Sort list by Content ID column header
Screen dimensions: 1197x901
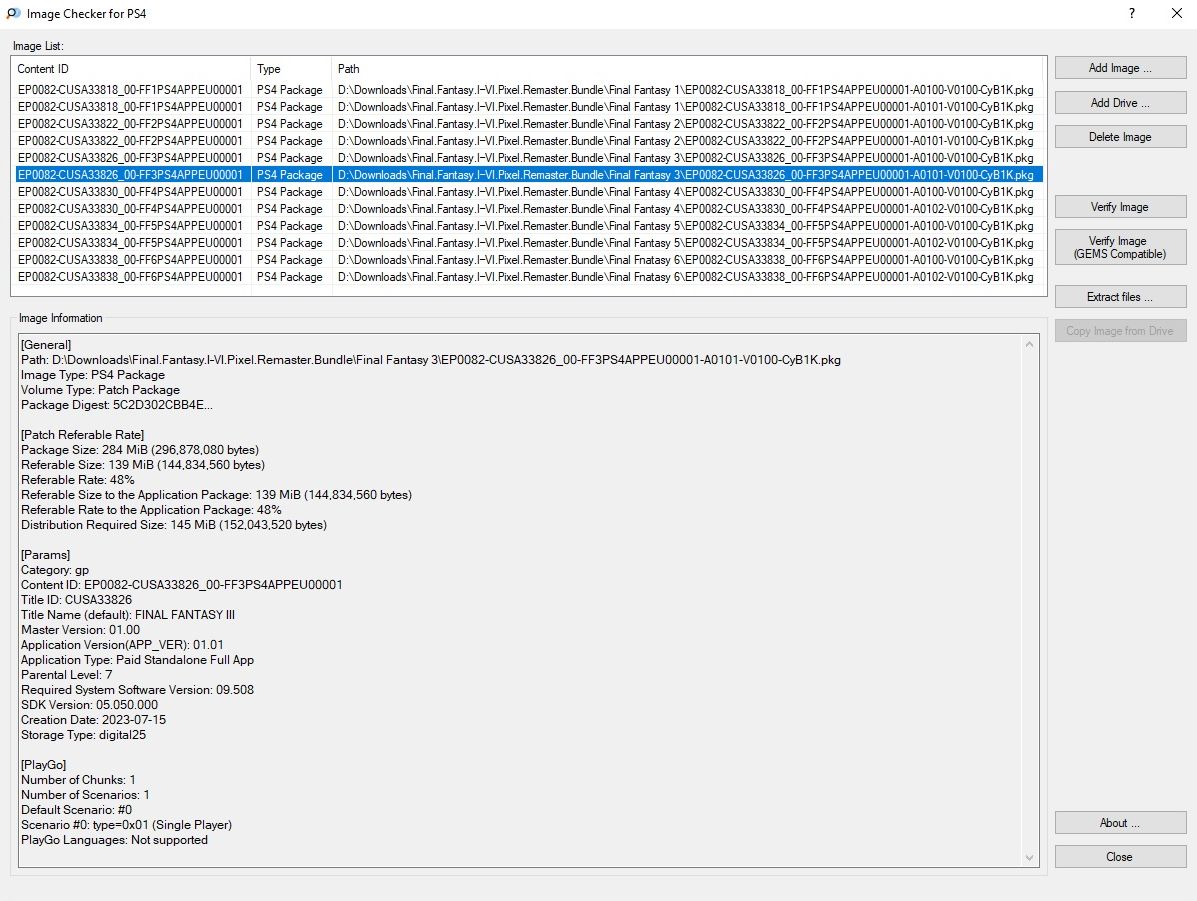[131, 69]
